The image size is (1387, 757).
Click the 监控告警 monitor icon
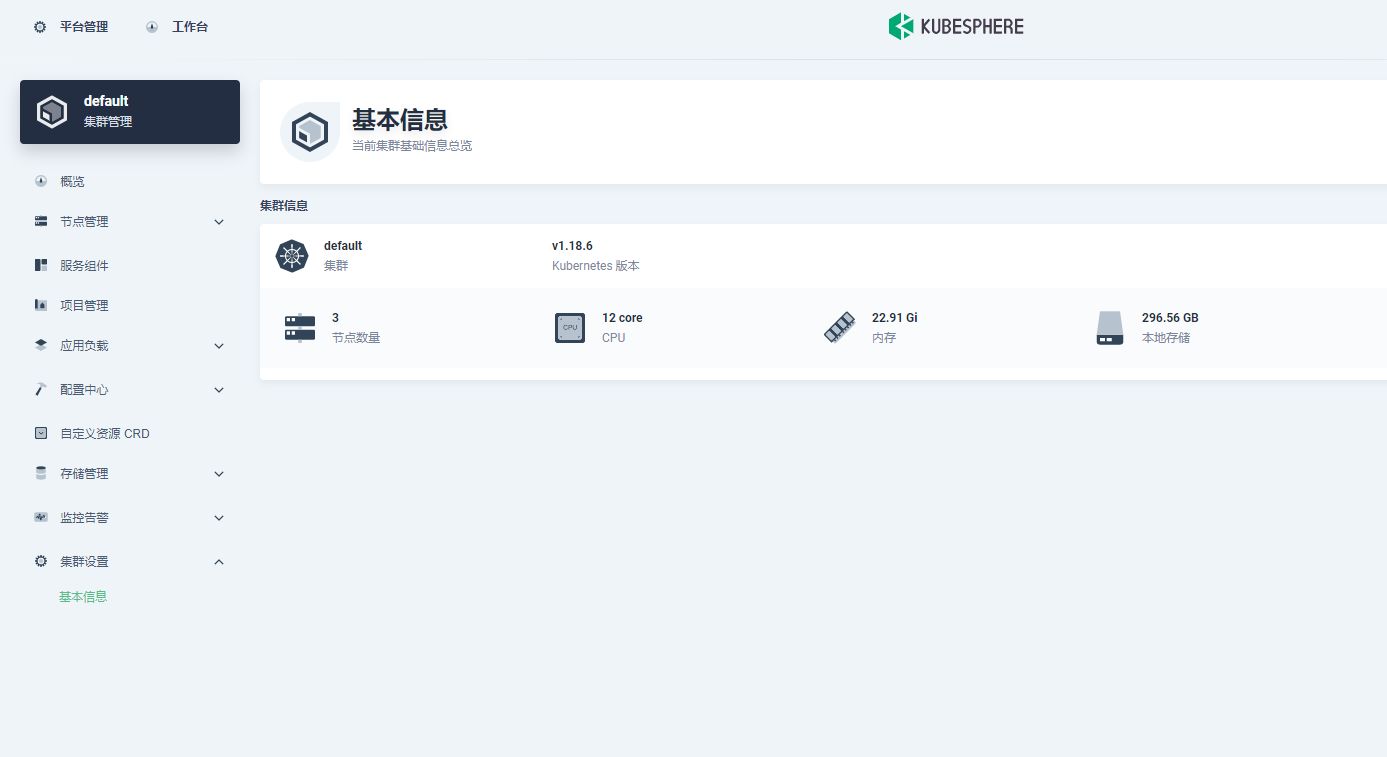[41, 518]
